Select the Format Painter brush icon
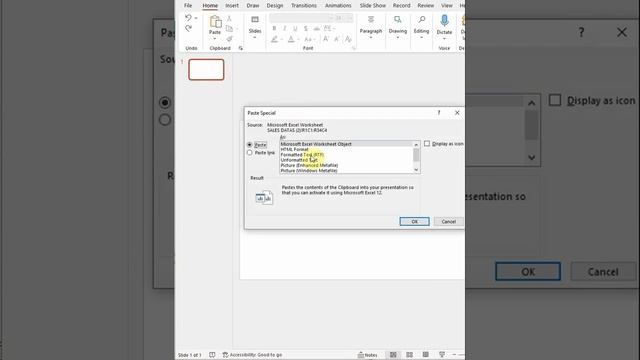 click(x=229, y=39)
